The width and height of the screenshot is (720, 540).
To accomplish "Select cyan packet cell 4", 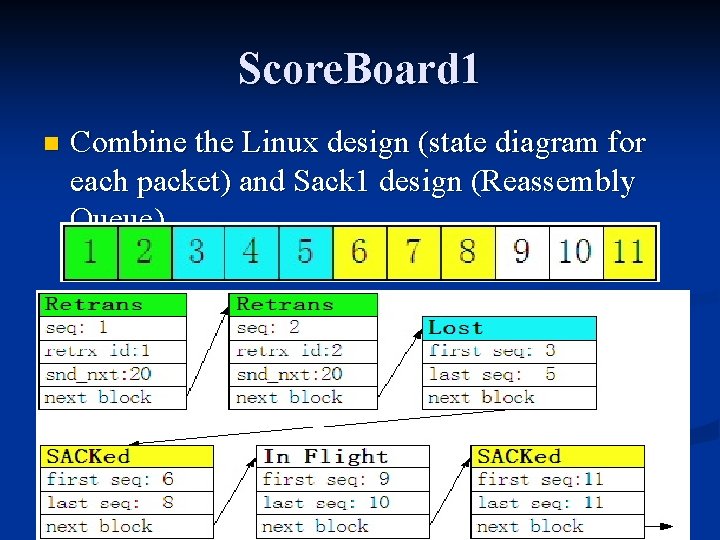I will coord(252,253).
